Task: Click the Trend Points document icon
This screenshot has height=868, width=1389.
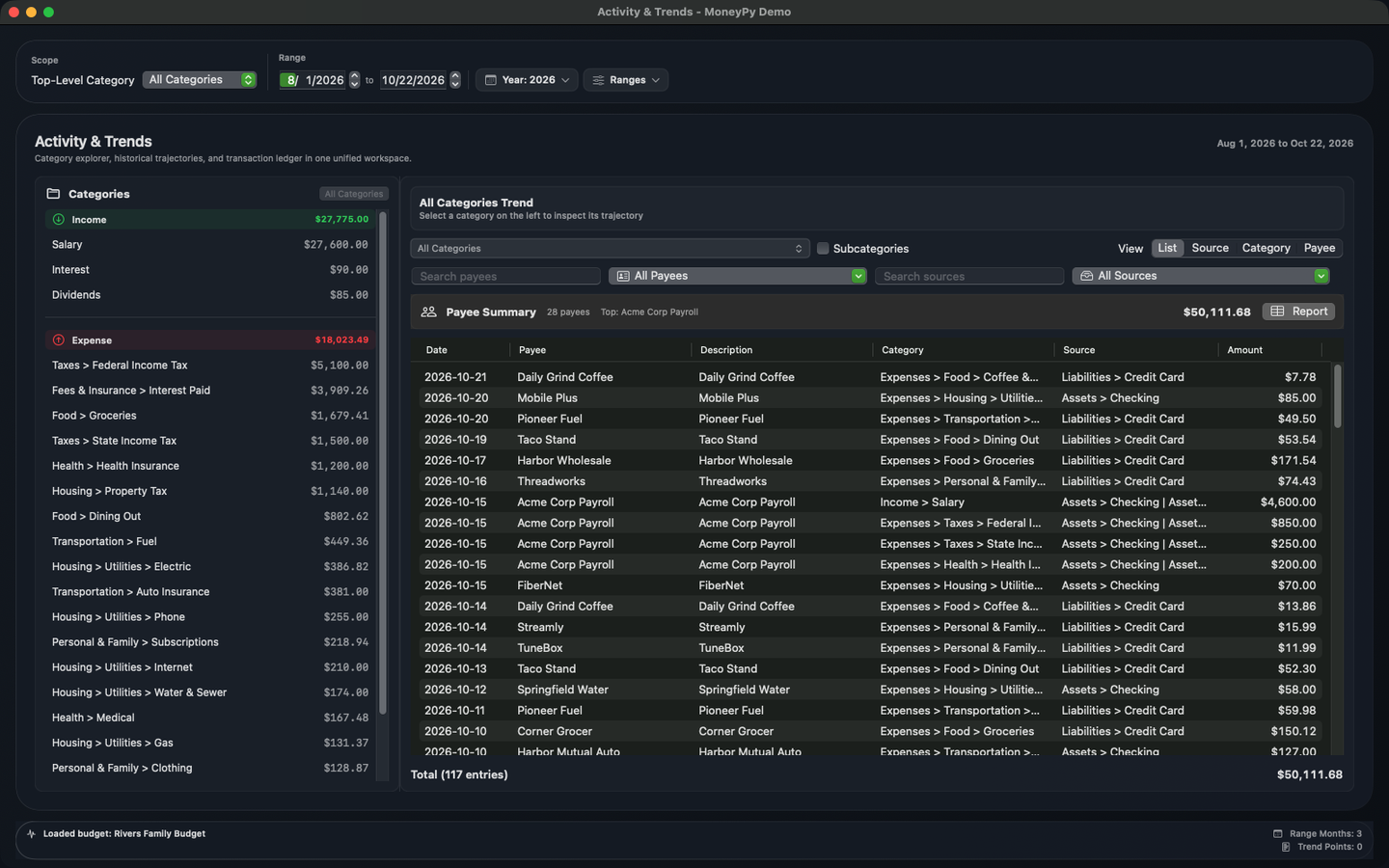Action: [x=1286, y=847]
